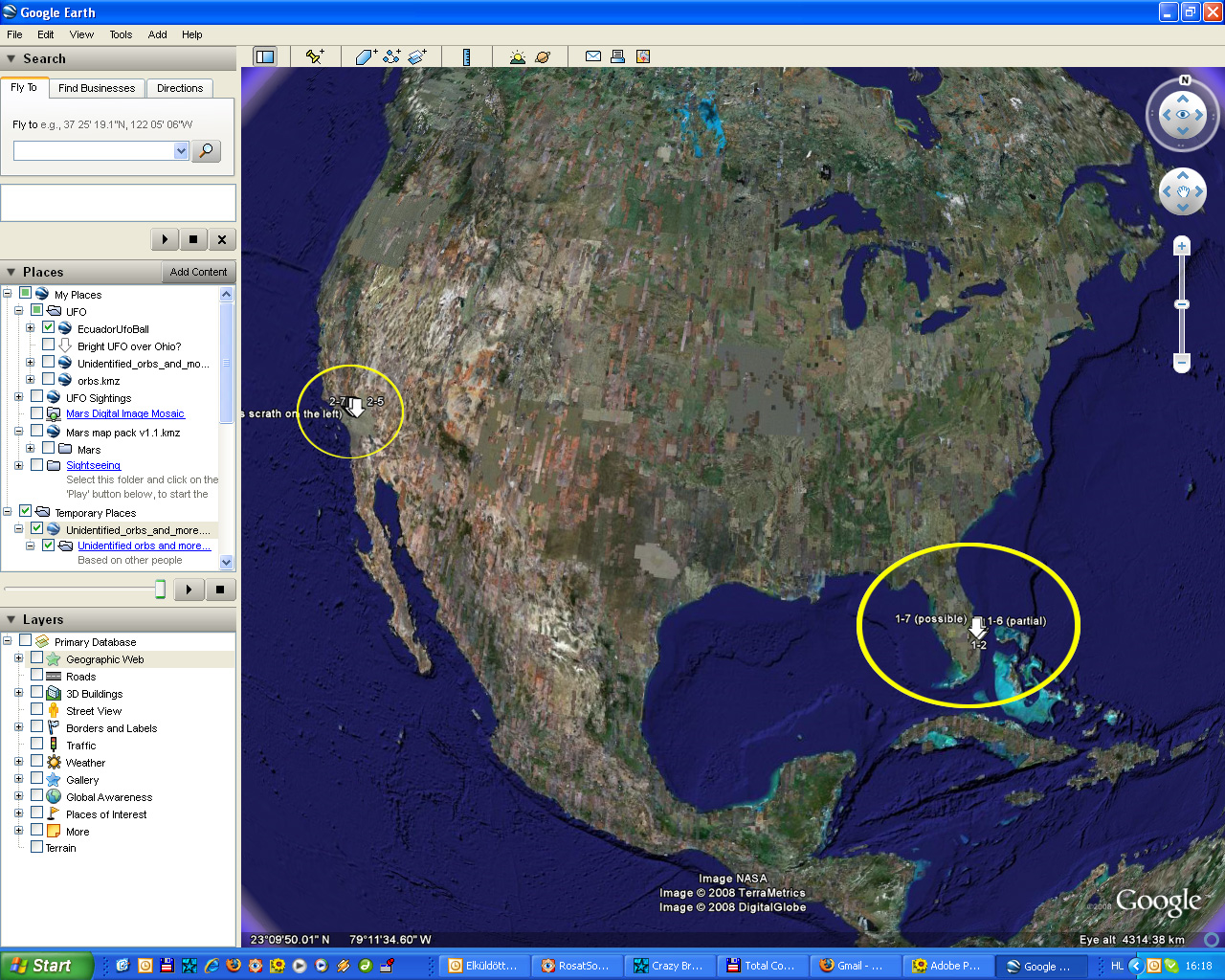Click in the Fly To input field
Image resolution: width=1225 pixels, height=980 pixels.
click(93, 151)
